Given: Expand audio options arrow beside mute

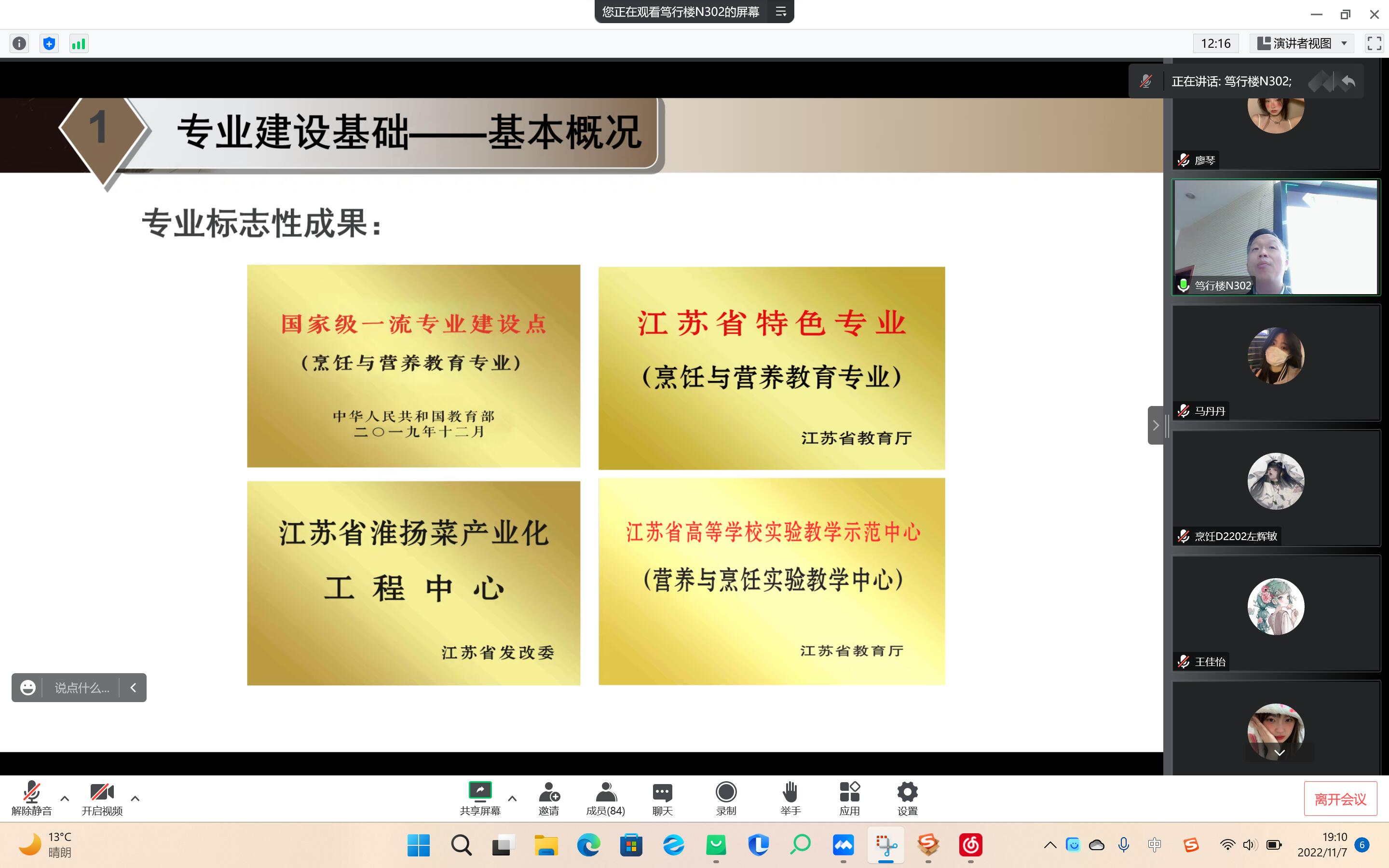Looking at the screenshot, I should [x=65, y=799].
